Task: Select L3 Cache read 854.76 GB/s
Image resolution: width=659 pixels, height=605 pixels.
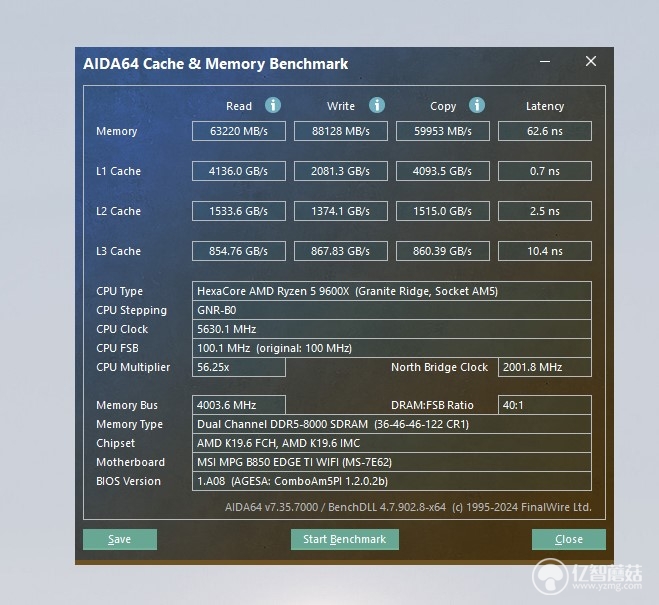Action: pyautogui.click(x=239, y=251)
